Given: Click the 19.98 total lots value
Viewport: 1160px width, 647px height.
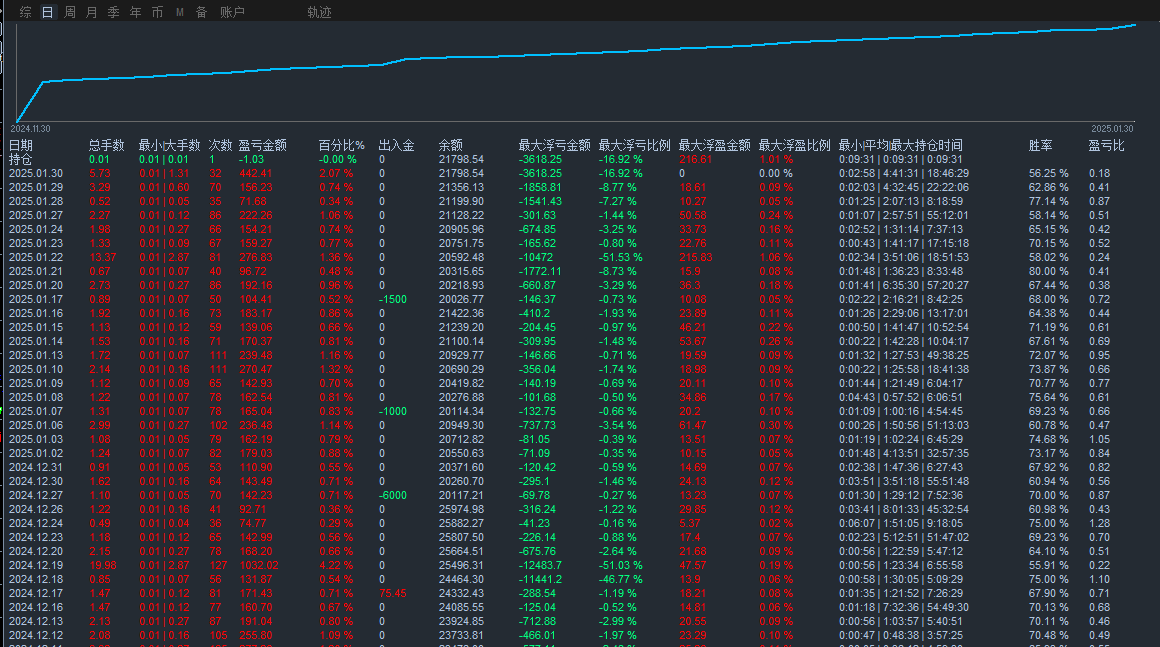Looking at the screenshot, I should tap(103, 565).
